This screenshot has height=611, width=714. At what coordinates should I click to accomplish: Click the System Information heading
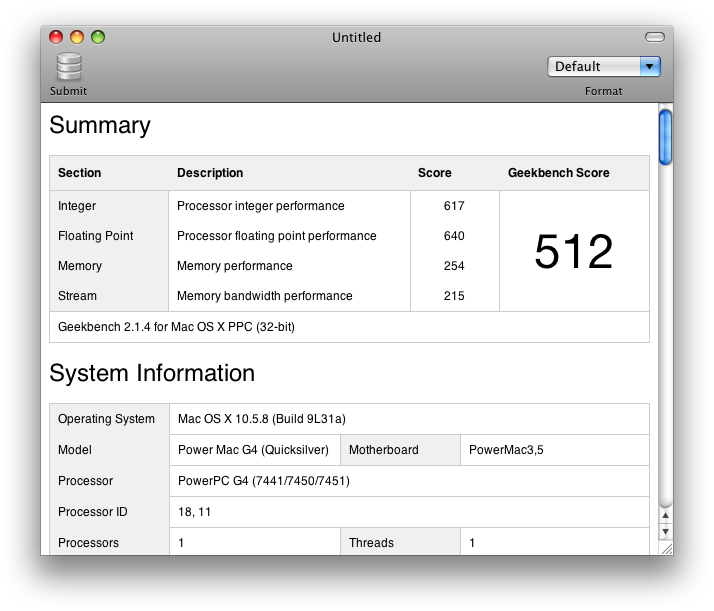(152, 373)
